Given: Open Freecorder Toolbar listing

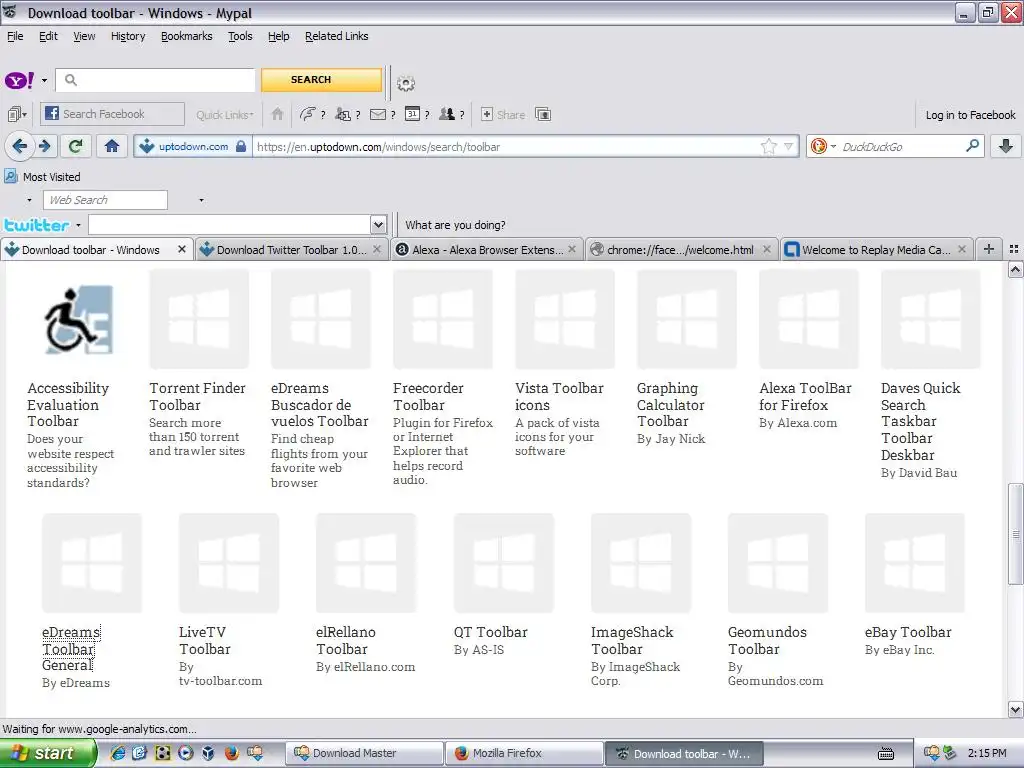Looking at the screenshot, I should click(x=428, y=396).
